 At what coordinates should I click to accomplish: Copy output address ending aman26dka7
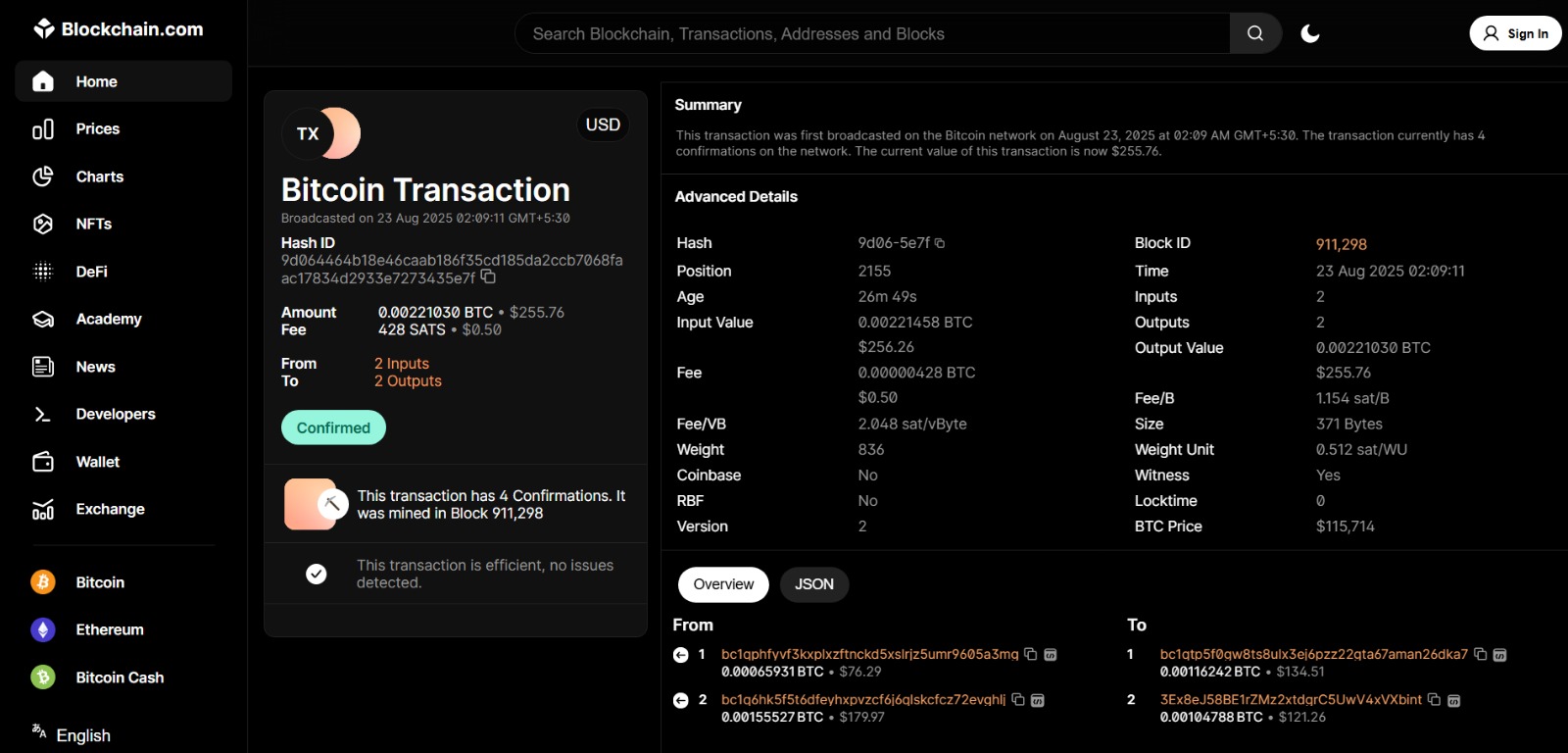[x=1481, y=654]
